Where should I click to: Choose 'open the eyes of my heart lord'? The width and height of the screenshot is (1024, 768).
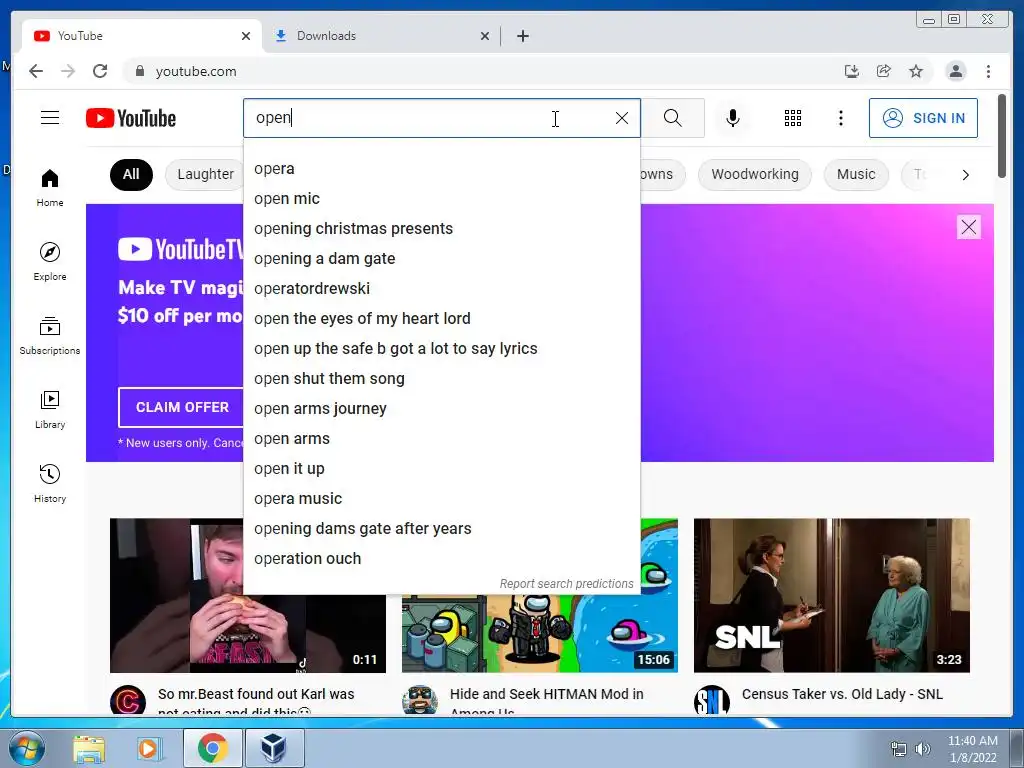(441, 319)
